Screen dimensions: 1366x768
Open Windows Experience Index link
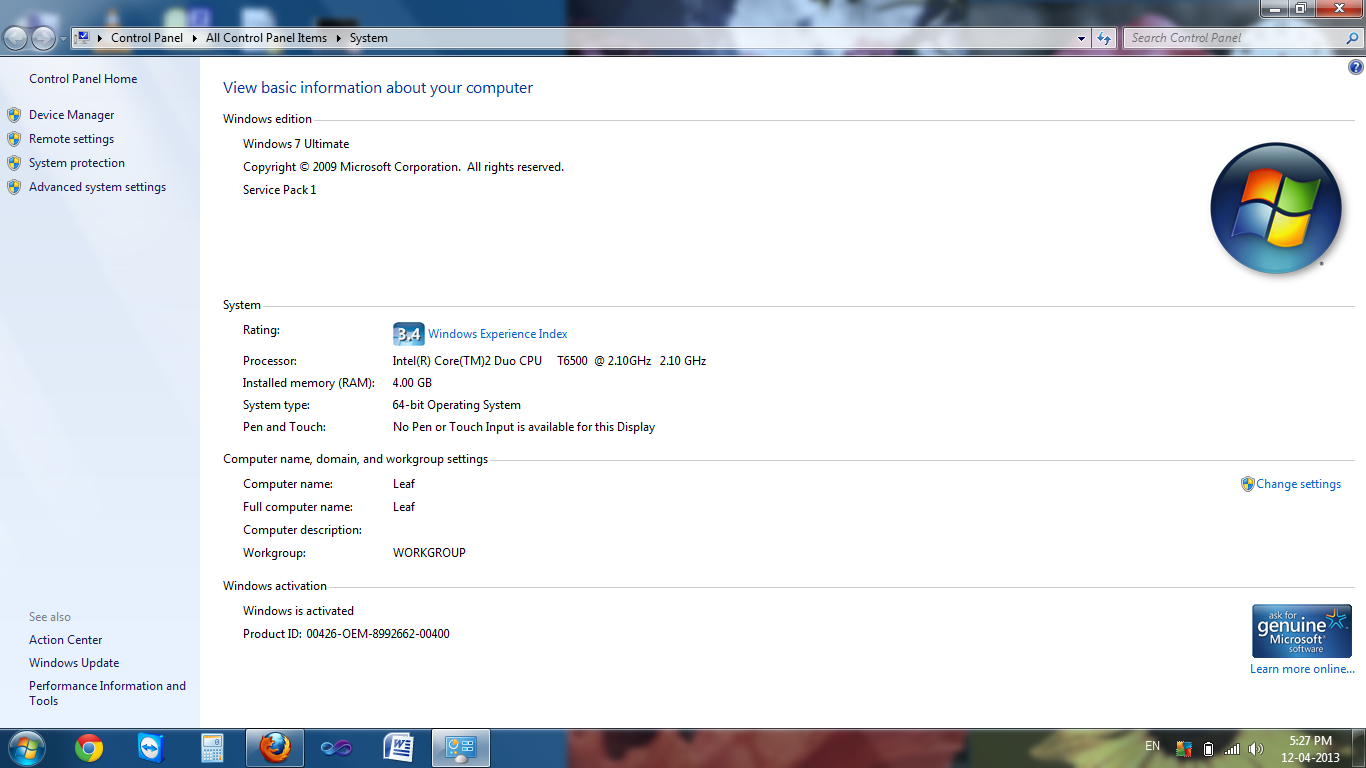coord(498,334)
